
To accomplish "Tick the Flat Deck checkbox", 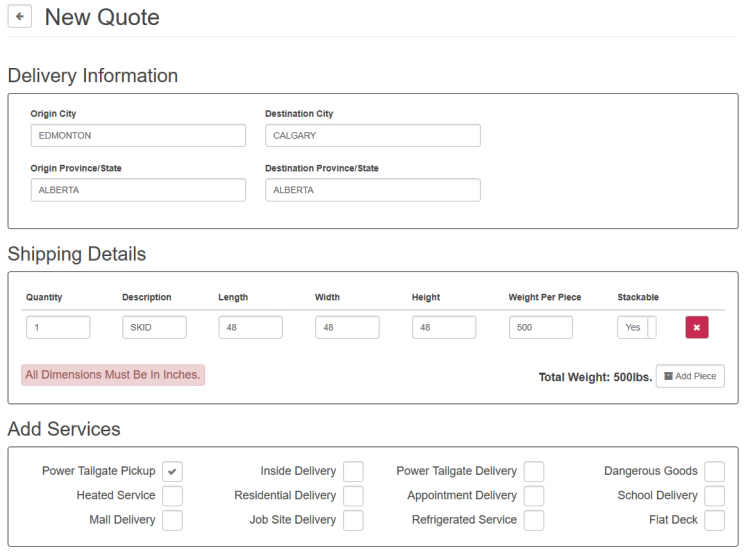I will click(714, 520).
